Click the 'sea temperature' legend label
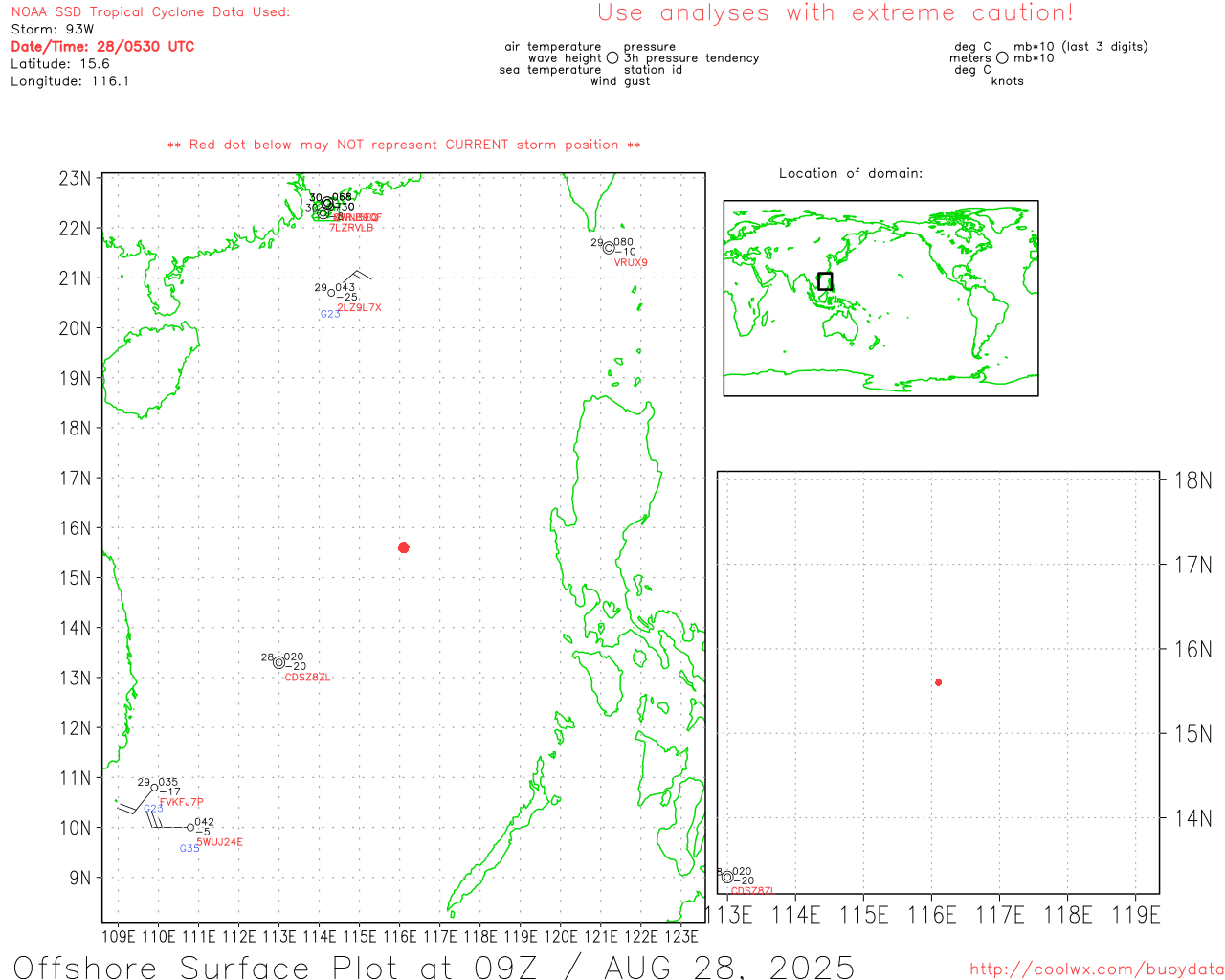Screen dimensions: 1225x980 point(550,70)
